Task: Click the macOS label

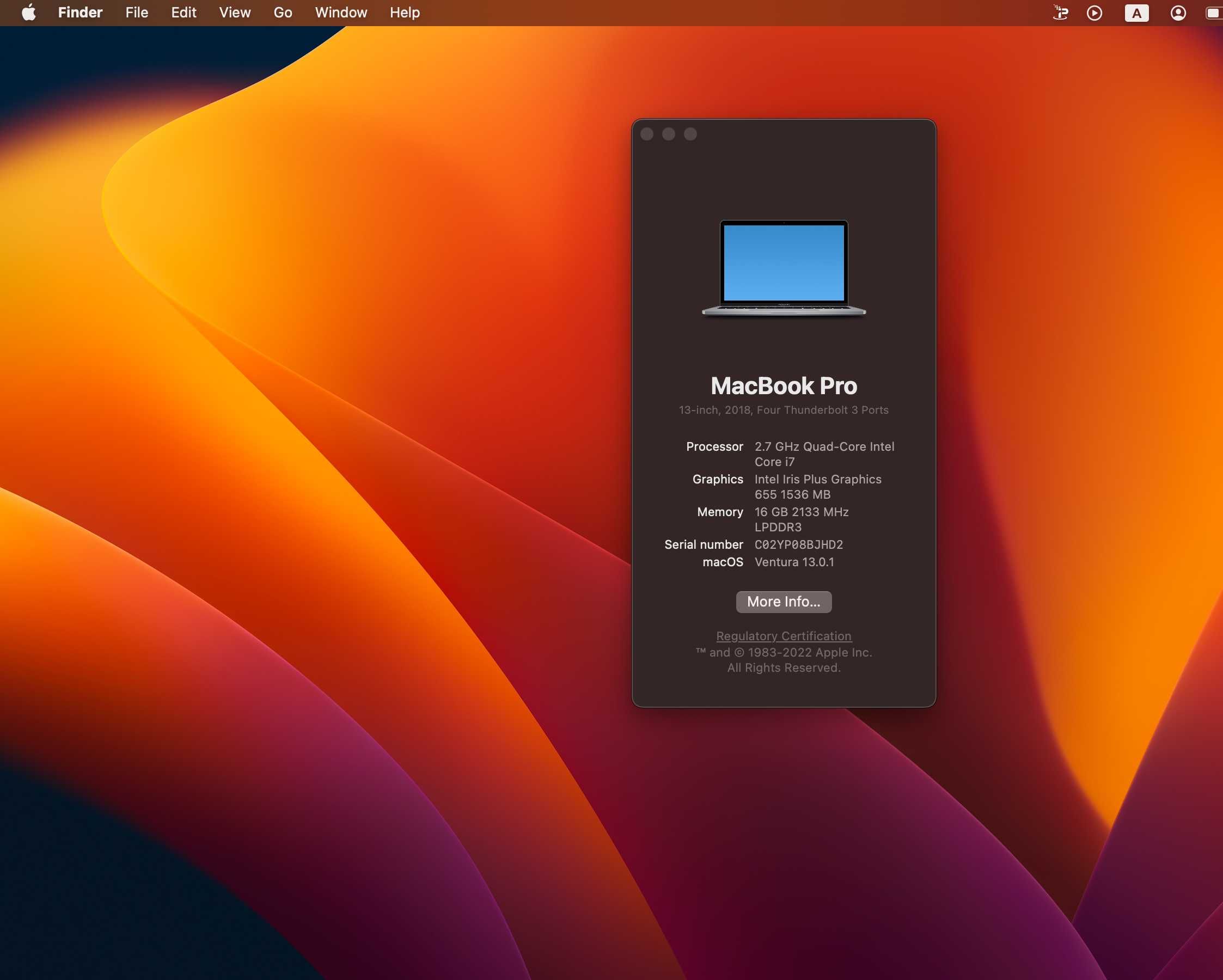Action: click(723, 562)
